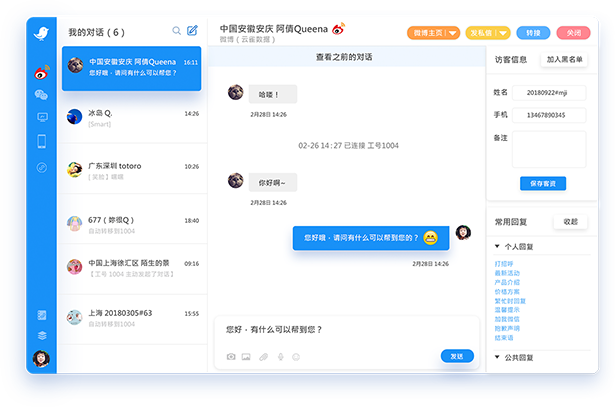Attach a file with the paperclip icon
Image resolution: width=615 pixels, height=407 pixels.
(263, 356)
